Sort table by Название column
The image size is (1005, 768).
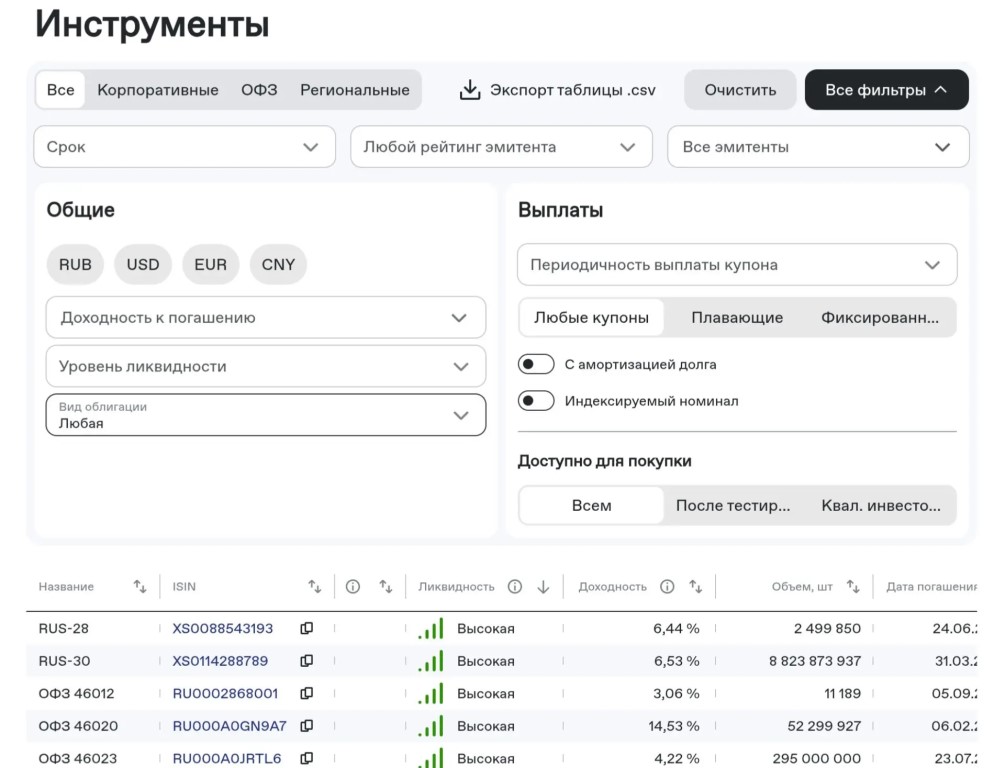click(140, 586)
